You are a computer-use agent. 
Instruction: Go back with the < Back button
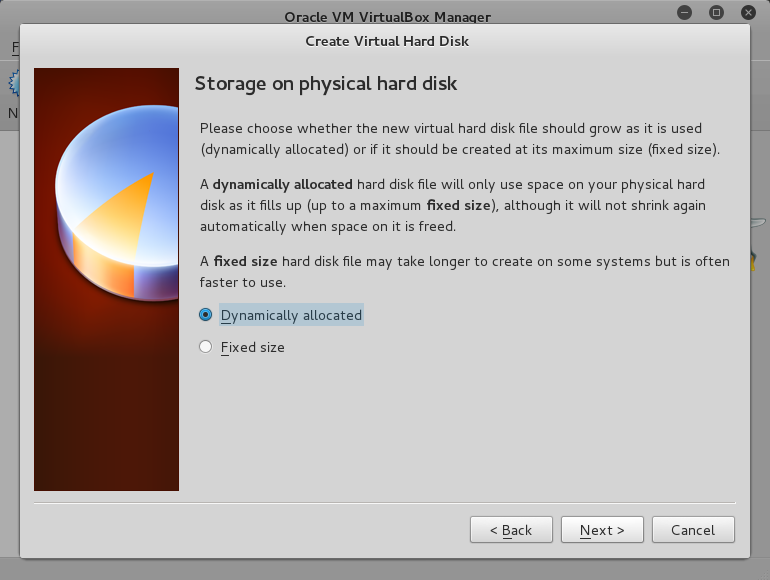point(511,530)
